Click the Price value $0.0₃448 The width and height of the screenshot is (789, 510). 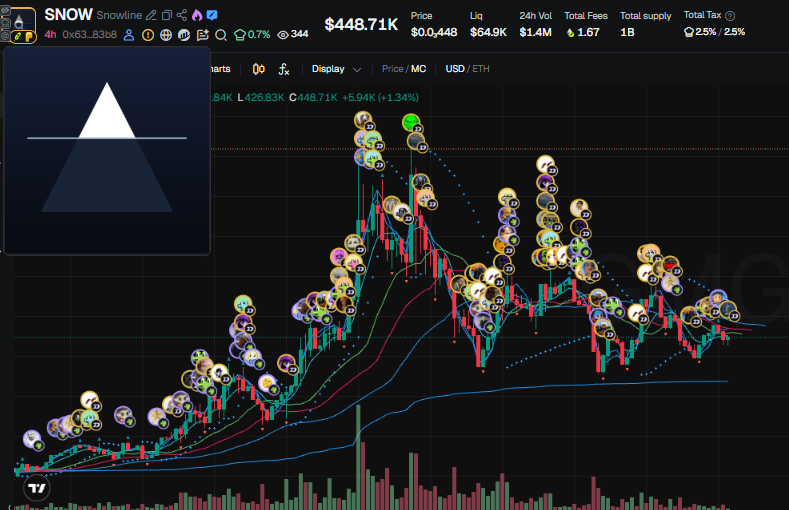(x=434, y=33)
